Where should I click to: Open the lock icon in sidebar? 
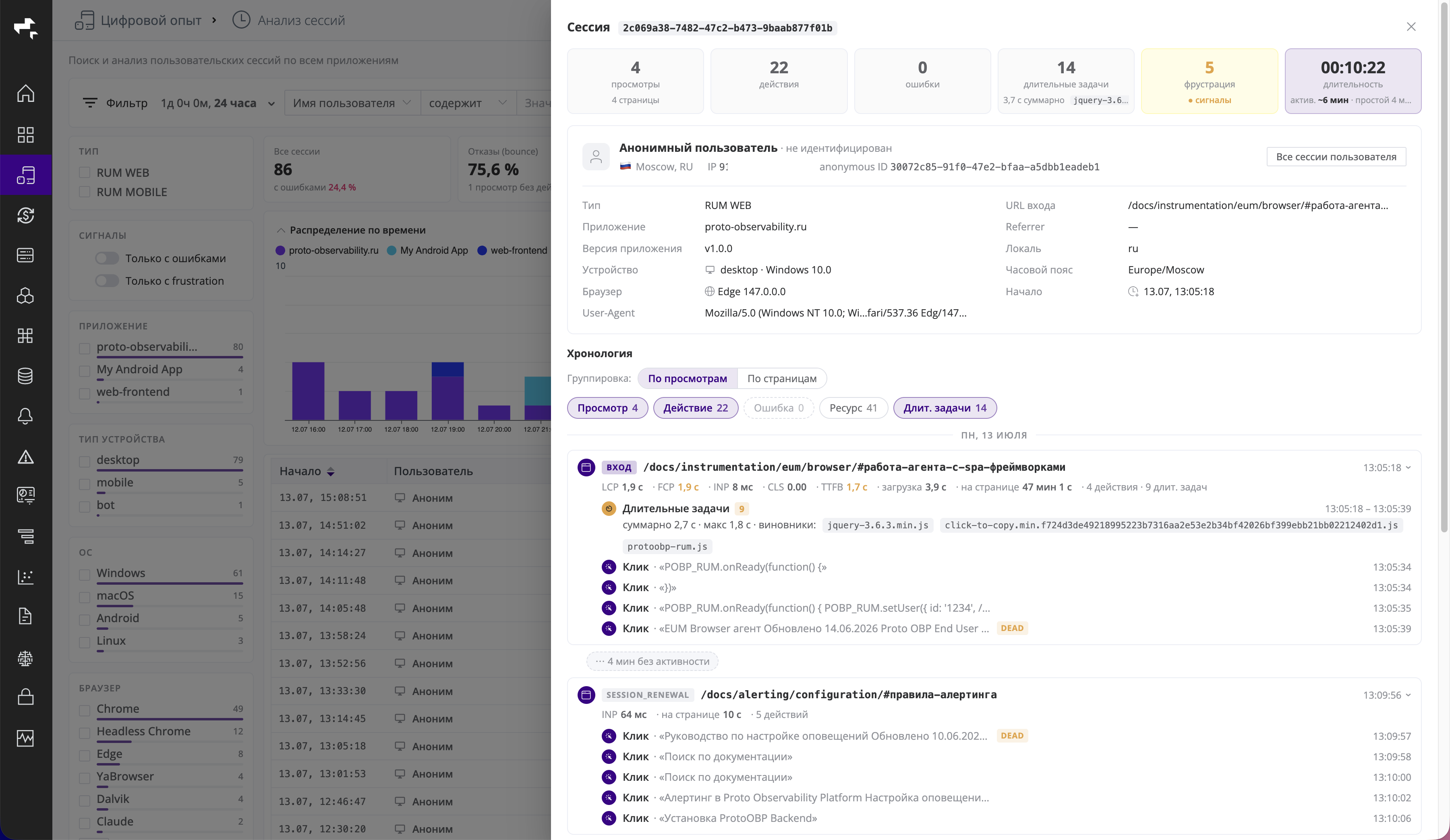point(25,697)
